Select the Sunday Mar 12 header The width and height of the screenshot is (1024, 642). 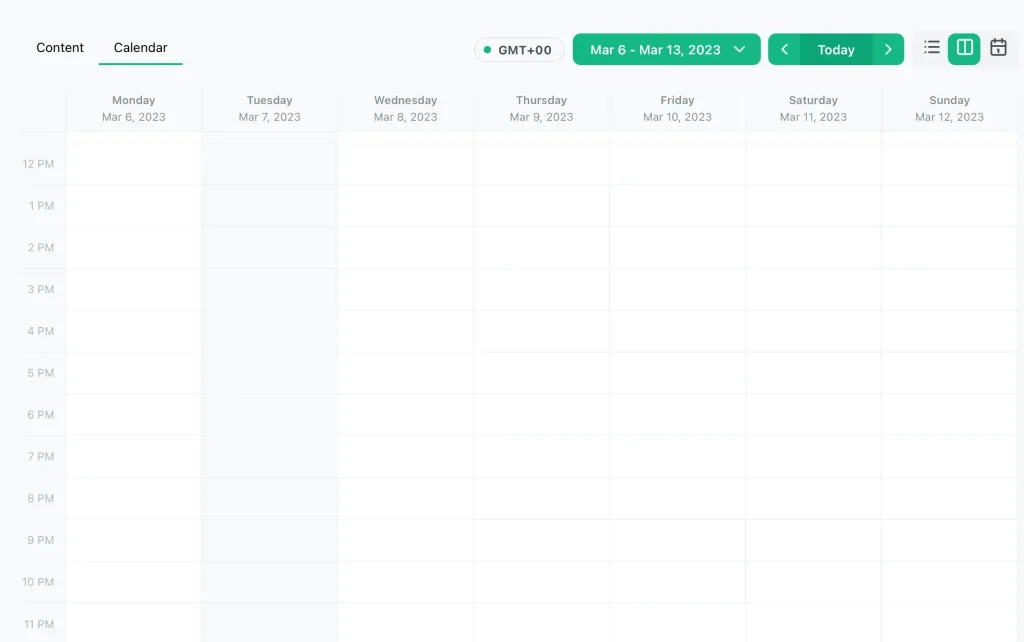949,108
